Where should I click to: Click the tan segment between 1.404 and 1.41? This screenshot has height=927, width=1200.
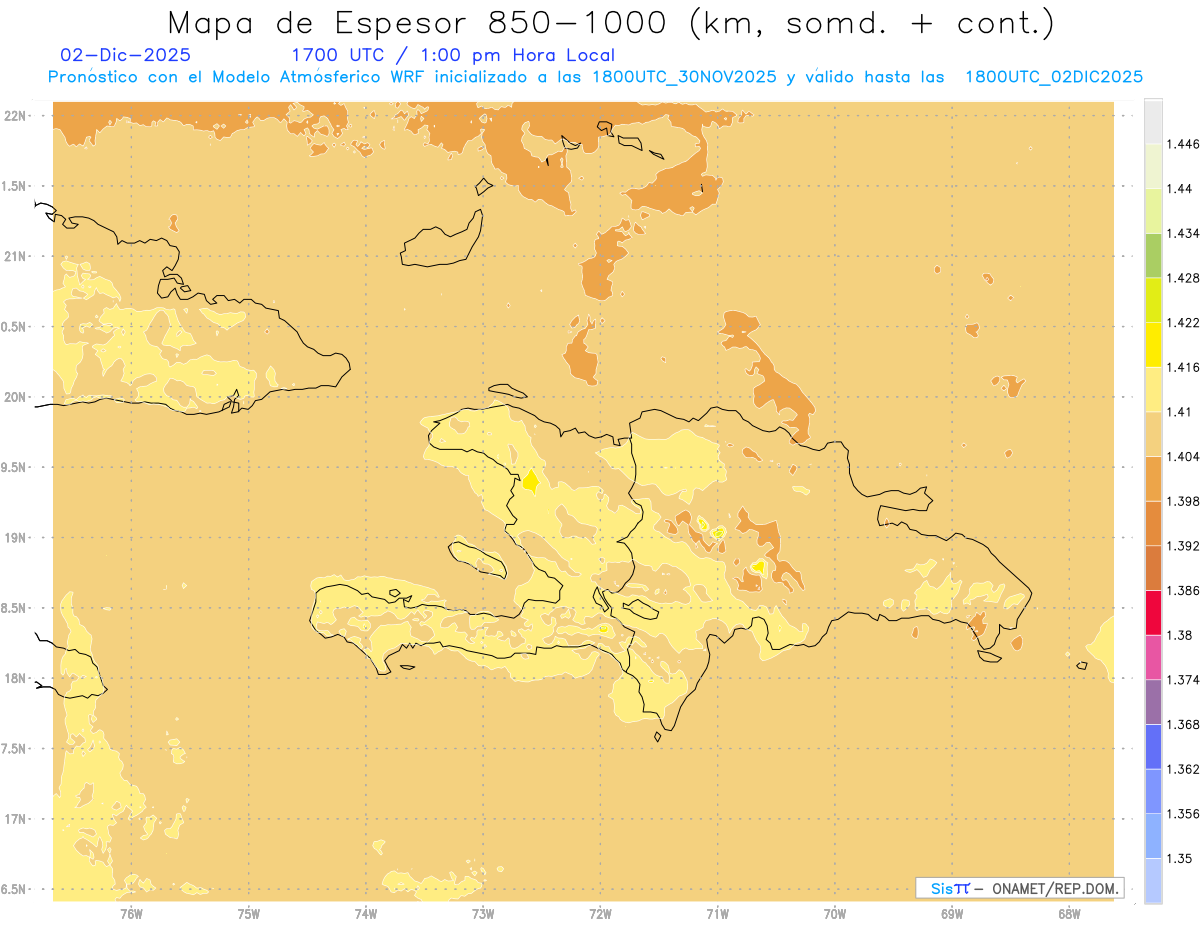coord(1153,434)
